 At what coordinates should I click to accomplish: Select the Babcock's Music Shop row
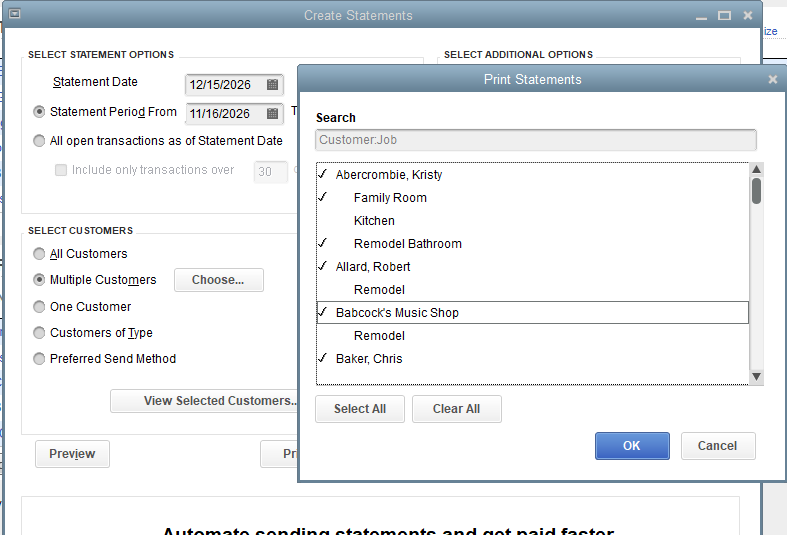397,313
